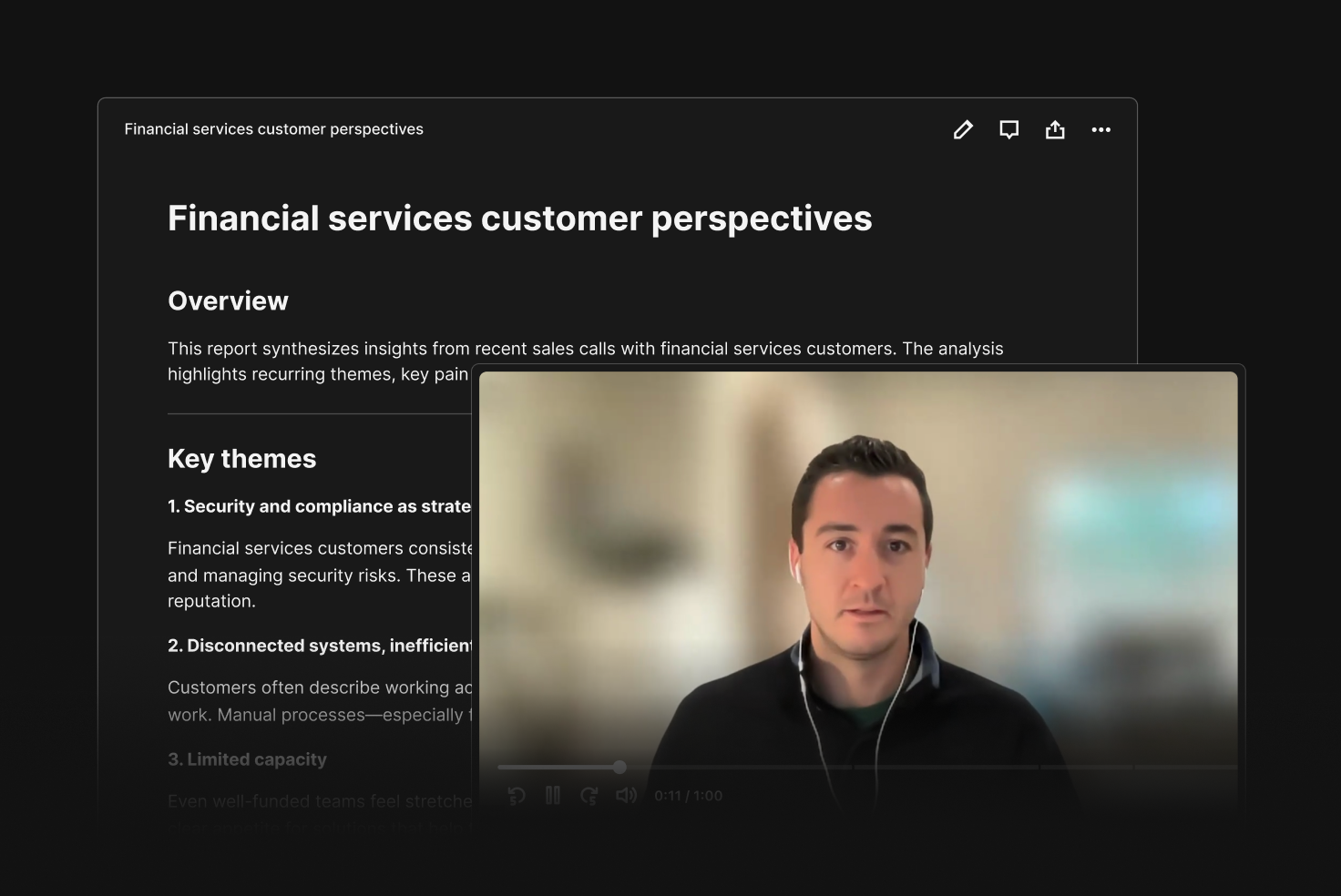Click the Overview paragraph starting with 'This report synthesizes'

point(586,361)
